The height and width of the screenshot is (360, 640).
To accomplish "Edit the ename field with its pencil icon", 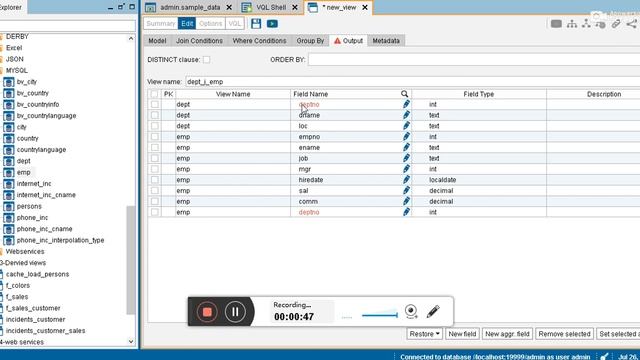I will pyautogui.click(x=406, y=147).
